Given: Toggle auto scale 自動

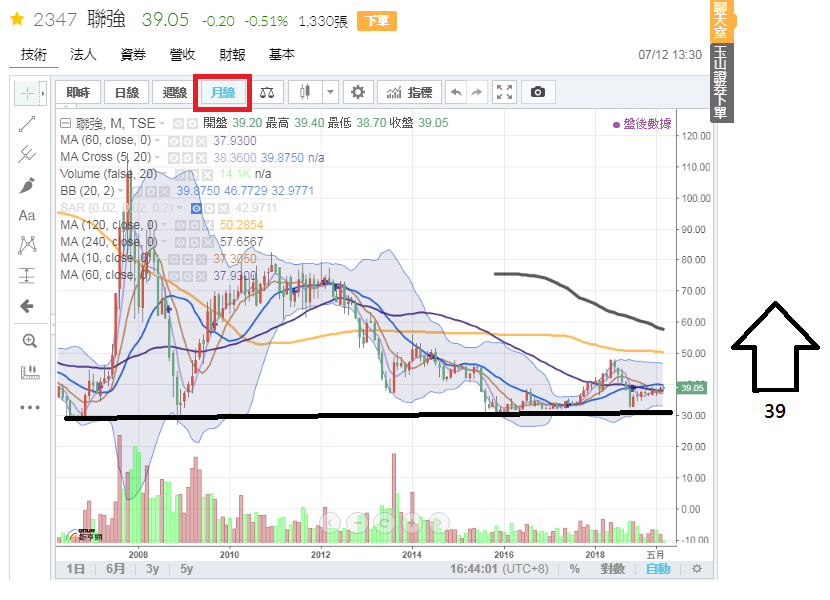Looking at the screenshot, I should (658, 569).
